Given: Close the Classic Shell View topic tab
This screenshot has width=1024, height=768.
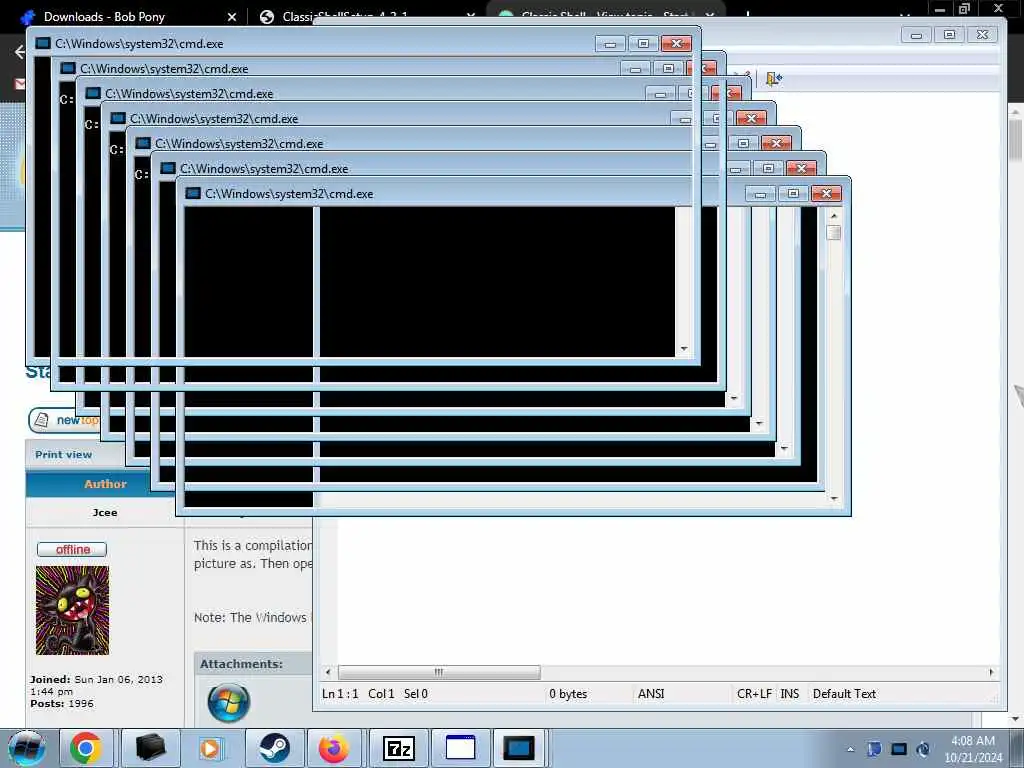Looking at the screenshot, I should click(710, 14).
